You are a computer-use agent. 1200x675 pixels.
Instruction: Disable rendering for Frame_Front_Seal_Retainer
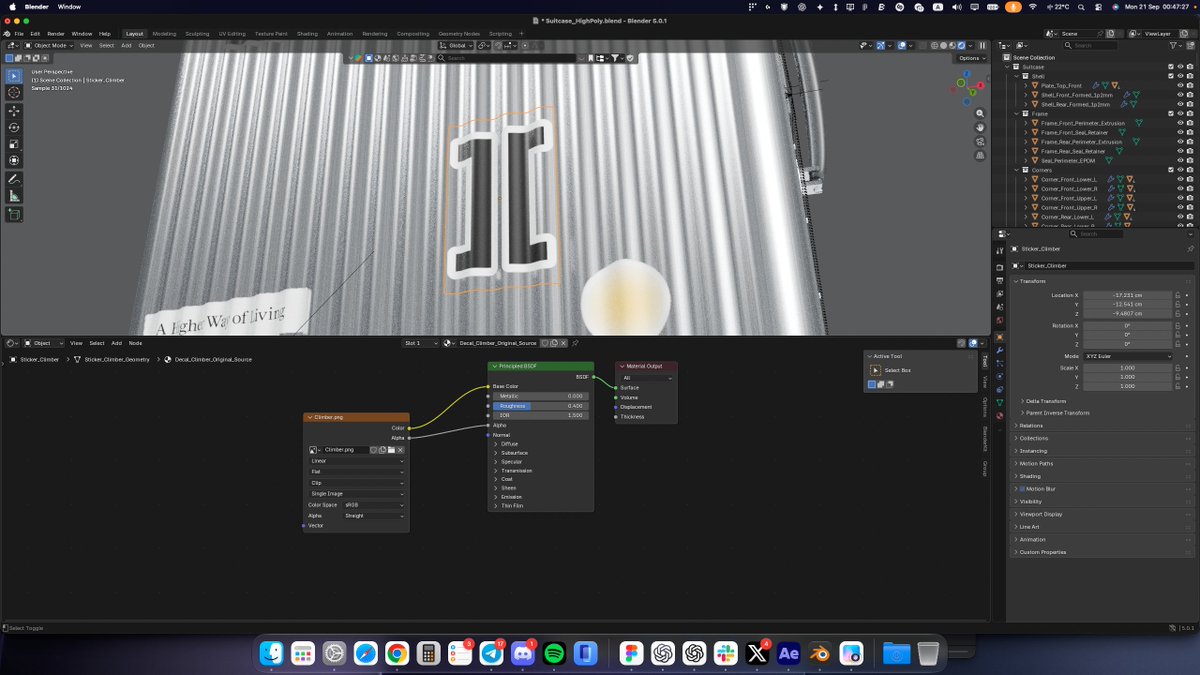(x=1189, y=133)
